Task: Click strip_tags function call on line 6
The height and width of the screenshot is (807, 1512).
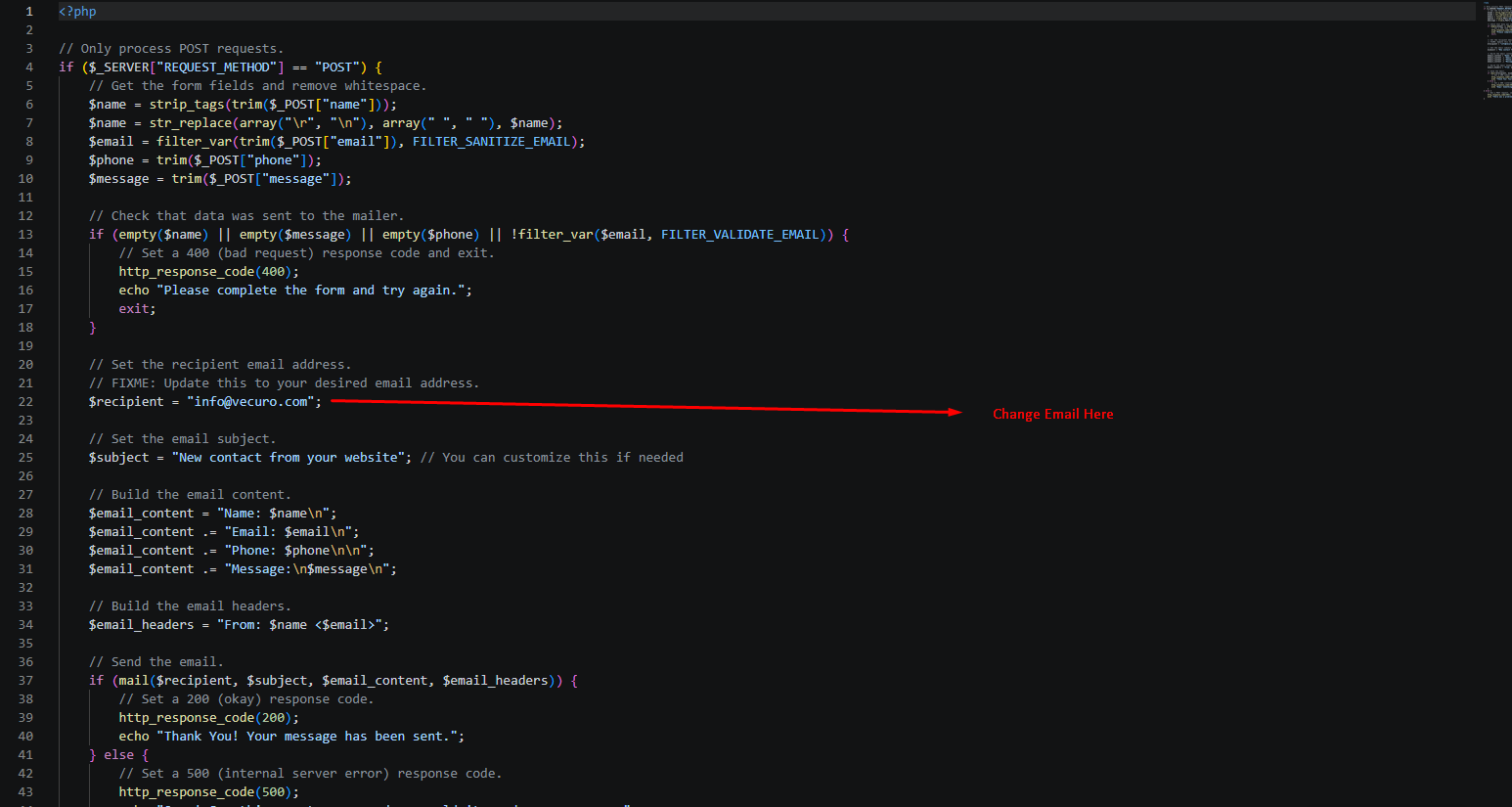Action: click(187, 105)
